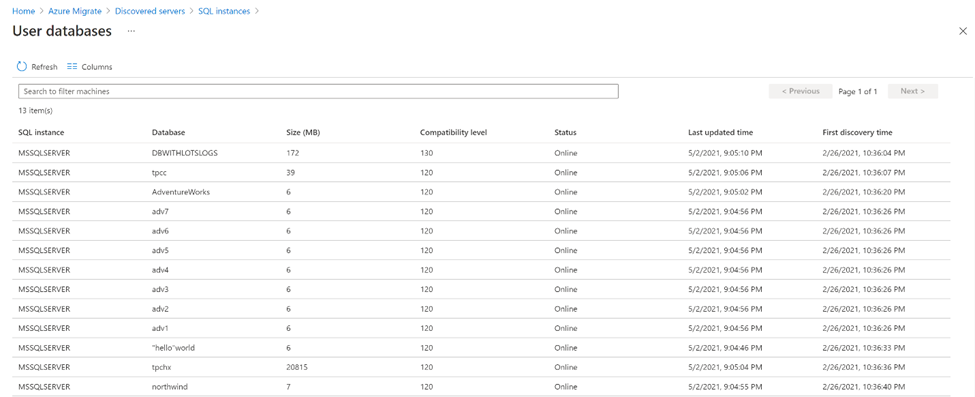Sort by Compatibility level column header
The height and width of the screenshot is (397, 975).
point(453,133)
